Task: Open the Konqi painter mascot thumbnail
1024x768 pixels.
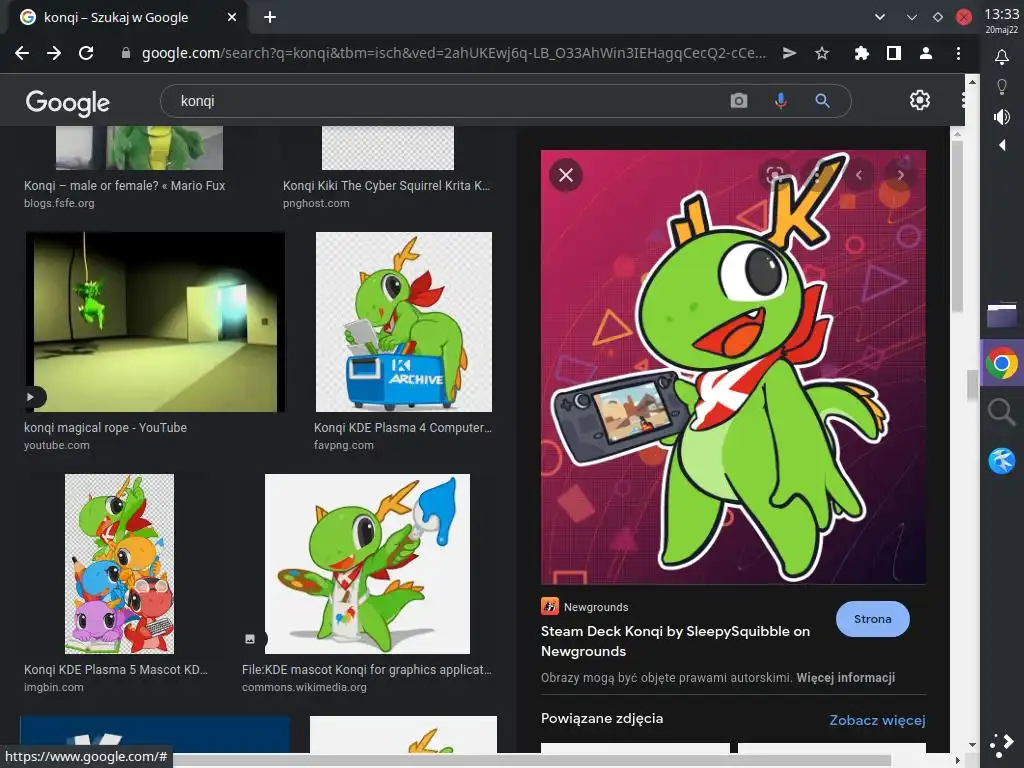Action: [367, 564]
